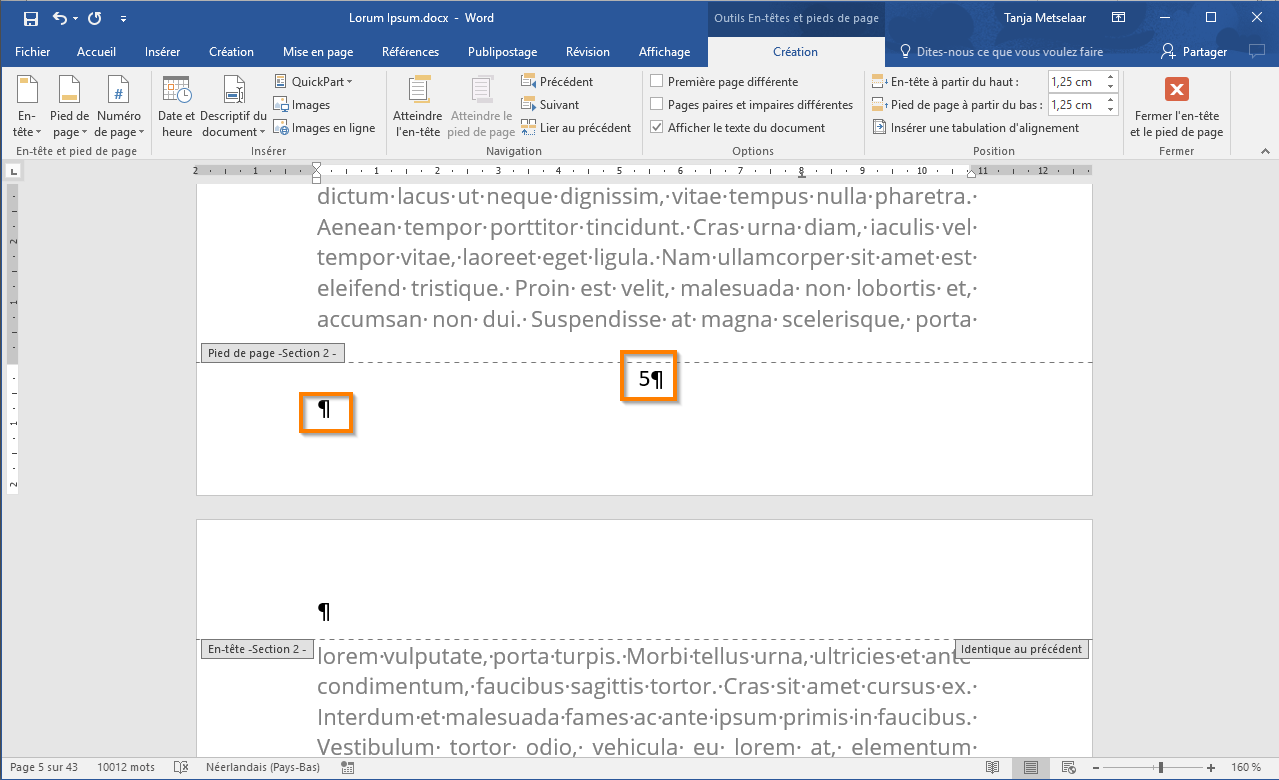
Task: Save the document with the floppy disk icon
Action: 30,18
